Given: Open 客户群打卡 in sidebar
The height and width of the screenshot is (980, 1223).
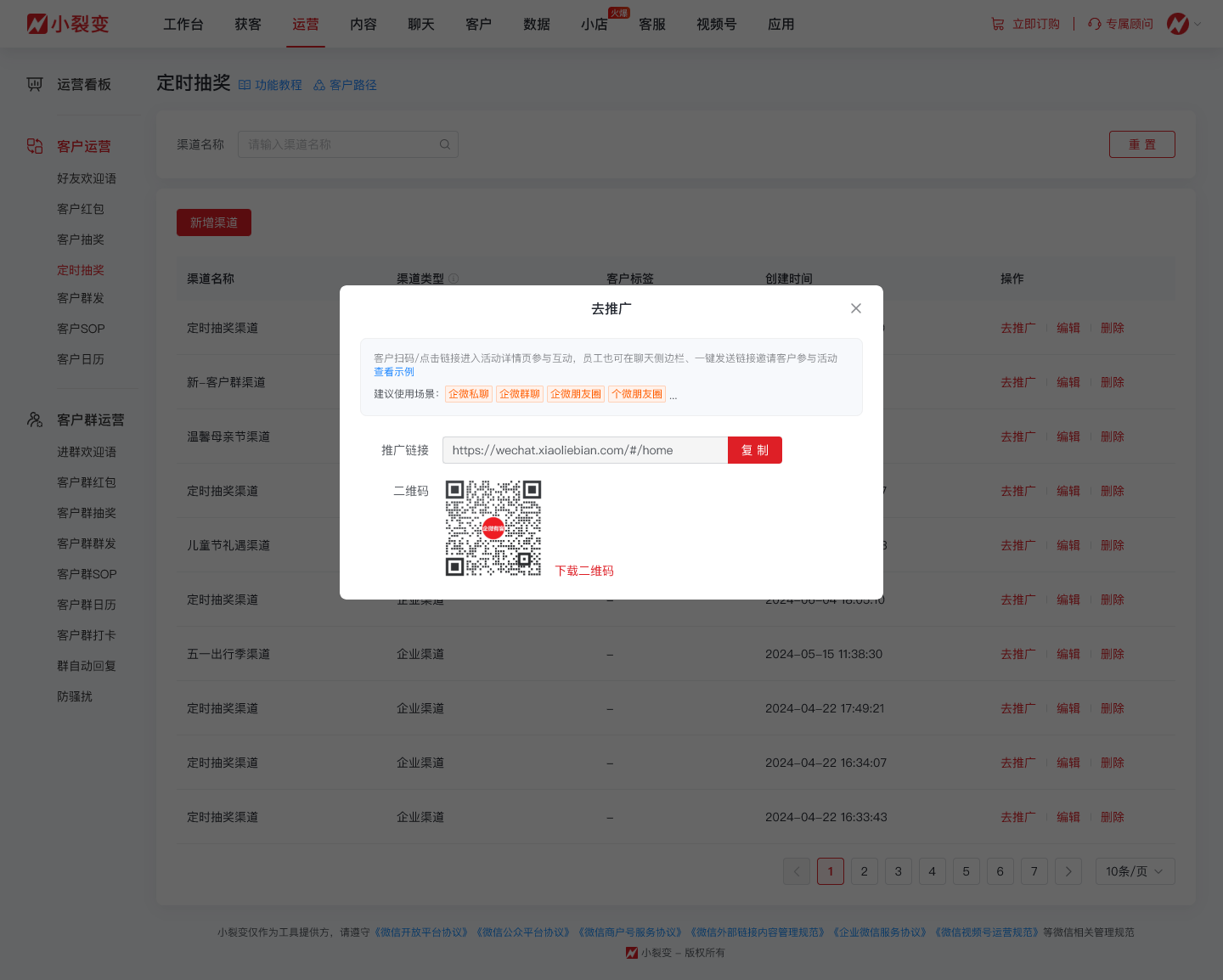Looking at the screenshot, I should (x=87, y=635).
